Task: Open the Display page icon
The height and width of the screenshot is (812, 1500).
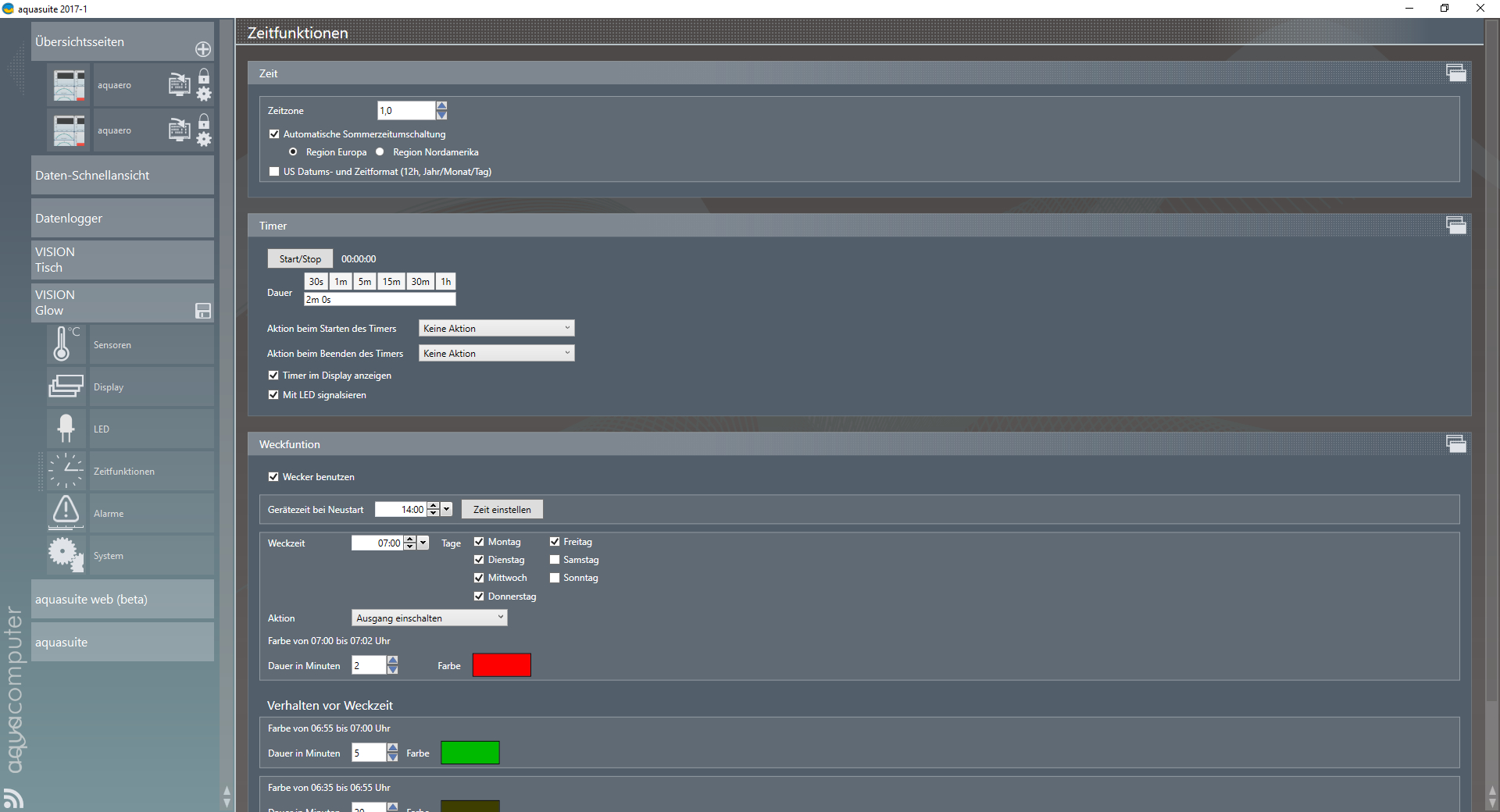Action: [x=66, y=386]
